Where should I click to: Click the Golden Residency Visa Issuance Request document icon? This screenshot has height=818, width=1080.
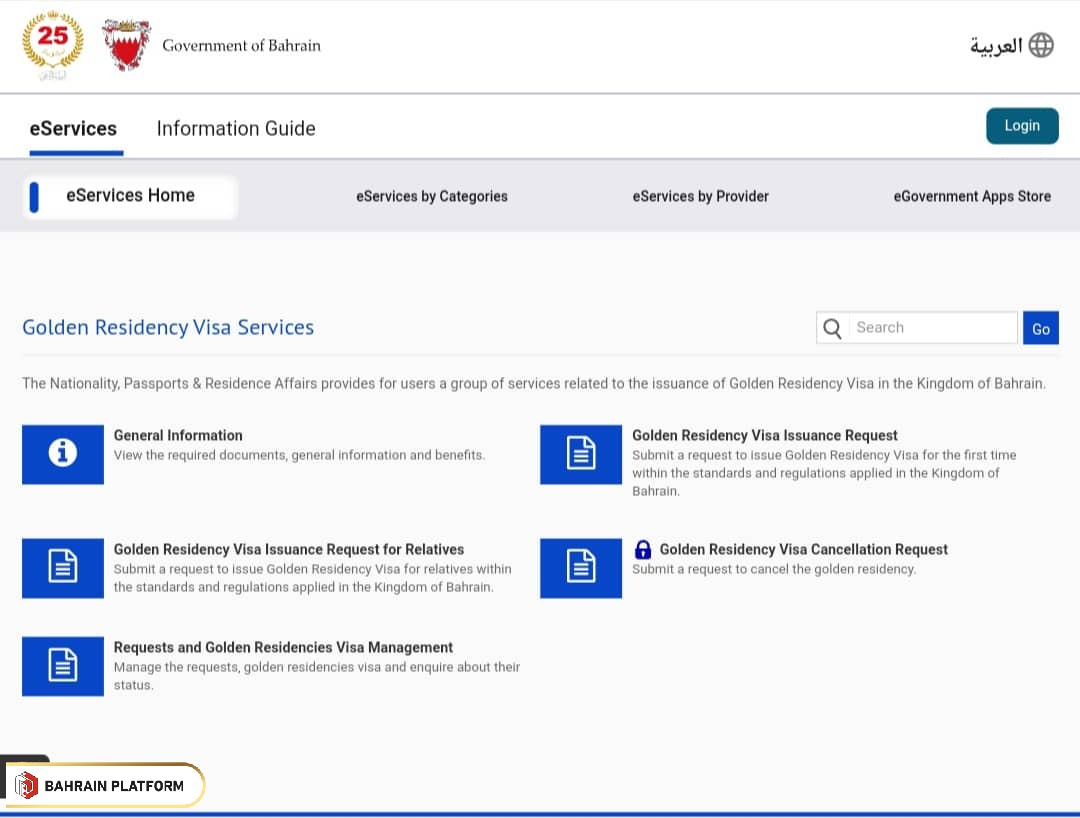581,454
